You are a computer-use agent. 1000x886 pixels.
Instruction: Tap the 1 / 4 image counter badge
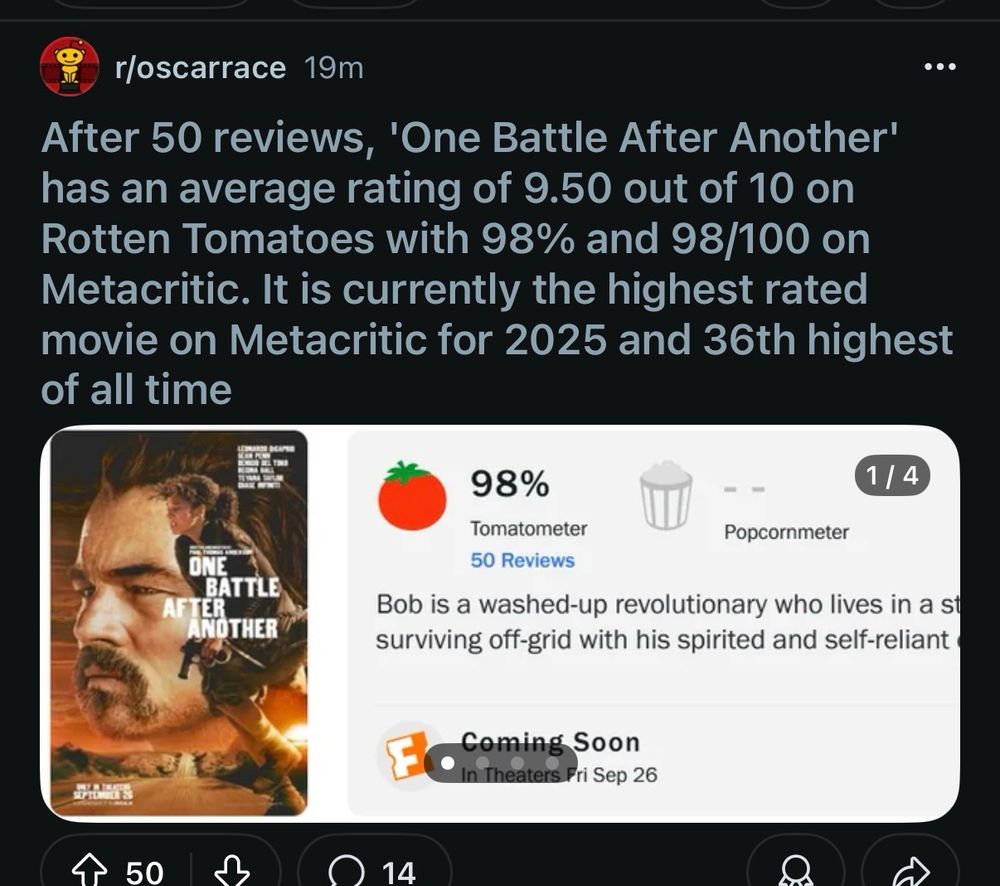pos(893,476)
